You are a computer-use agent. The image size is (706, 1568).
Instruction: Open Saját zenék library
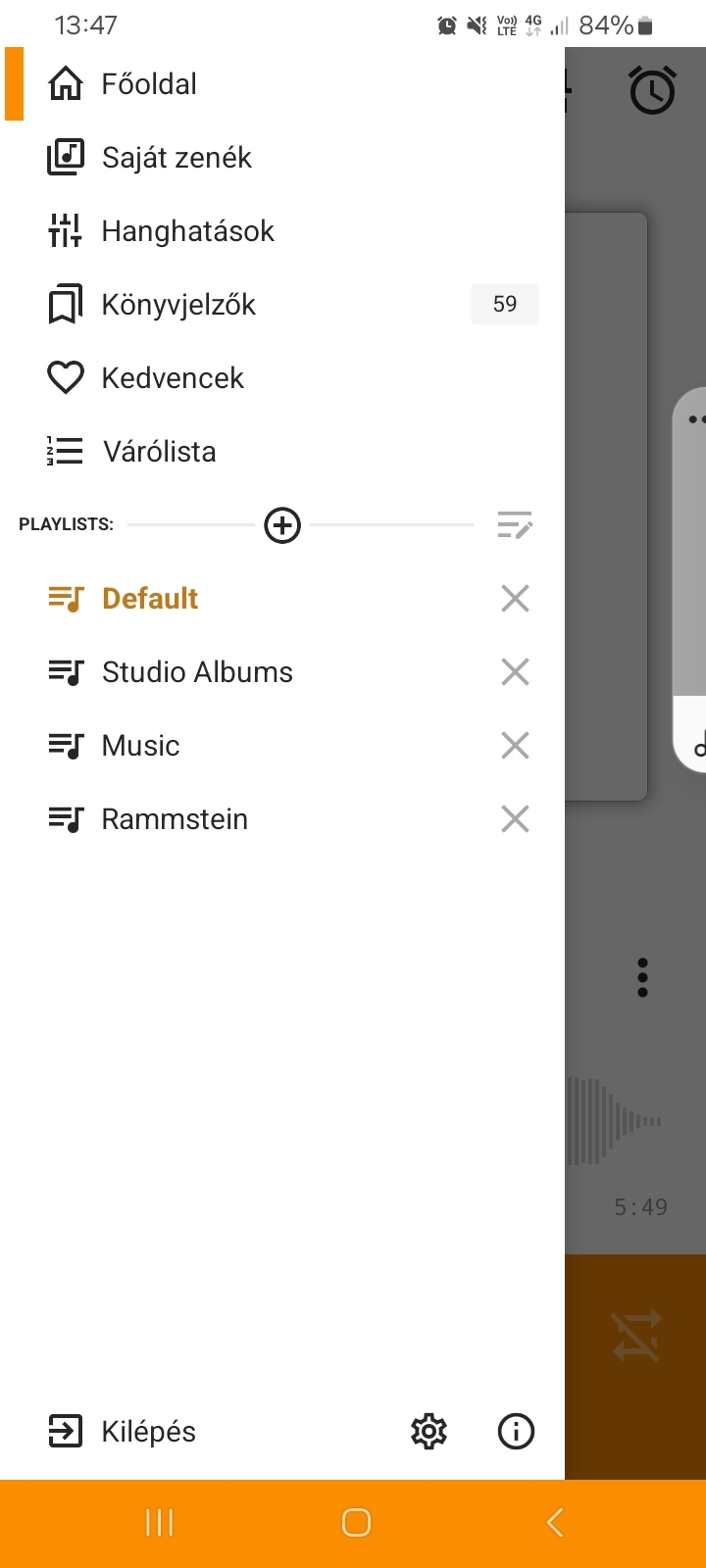tap(176, 158)
